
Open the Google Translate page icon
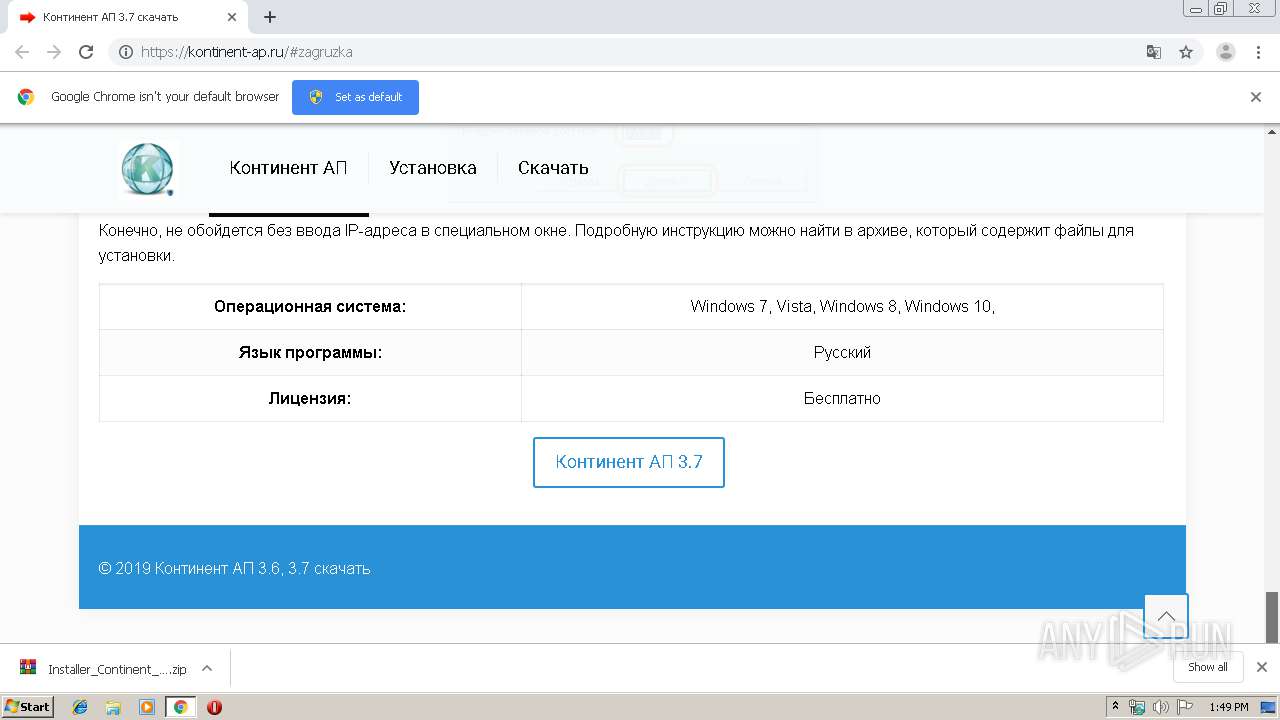[1153, 52]
